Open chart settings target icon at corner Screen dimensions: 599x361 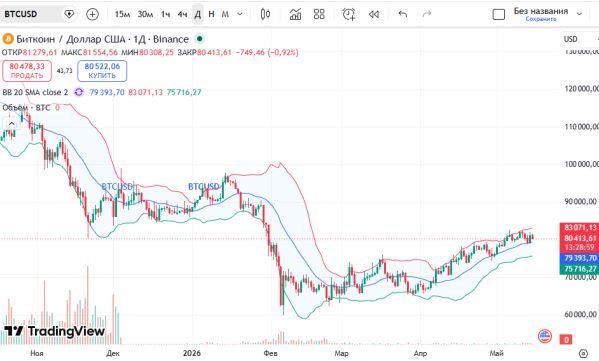[583, 353]
